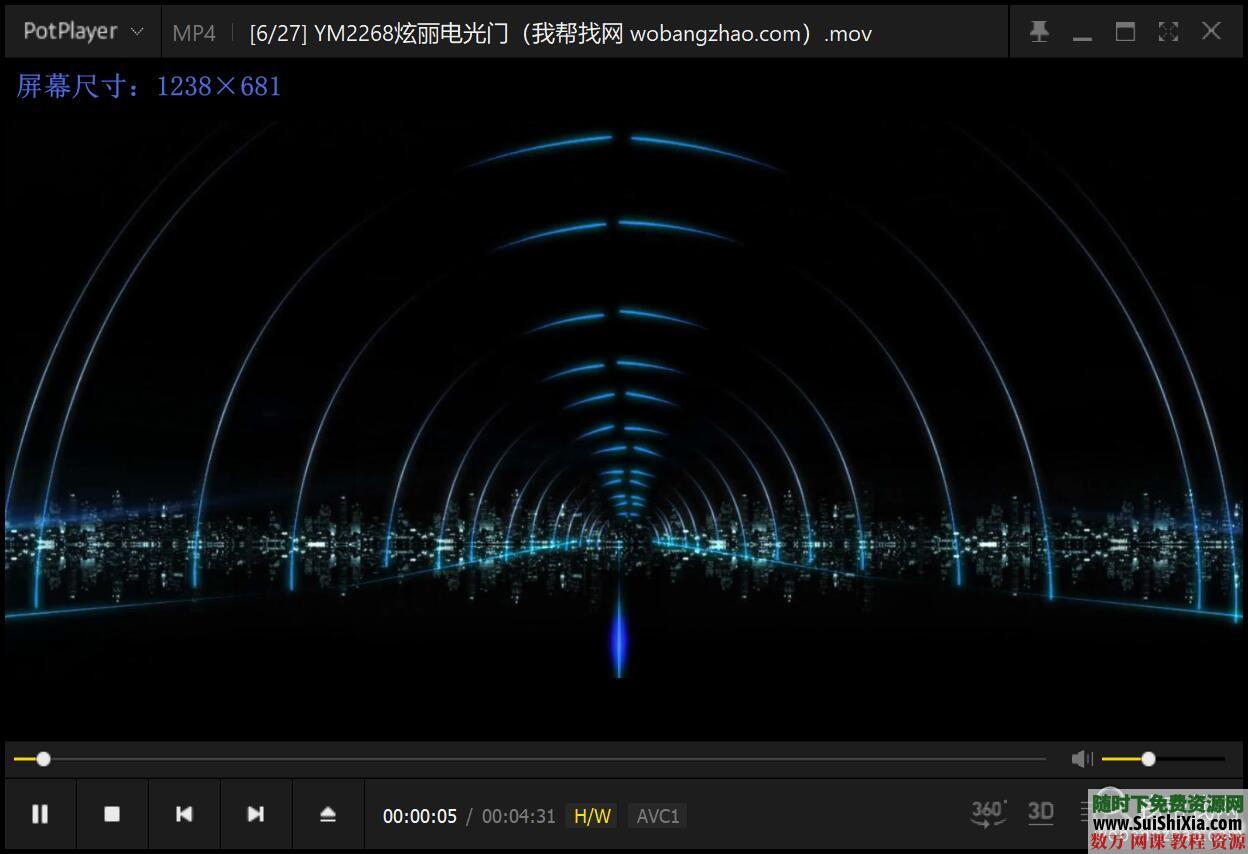Toggle H/W hardware acceleration
The image size is (1248, 854).
[591, 816]
